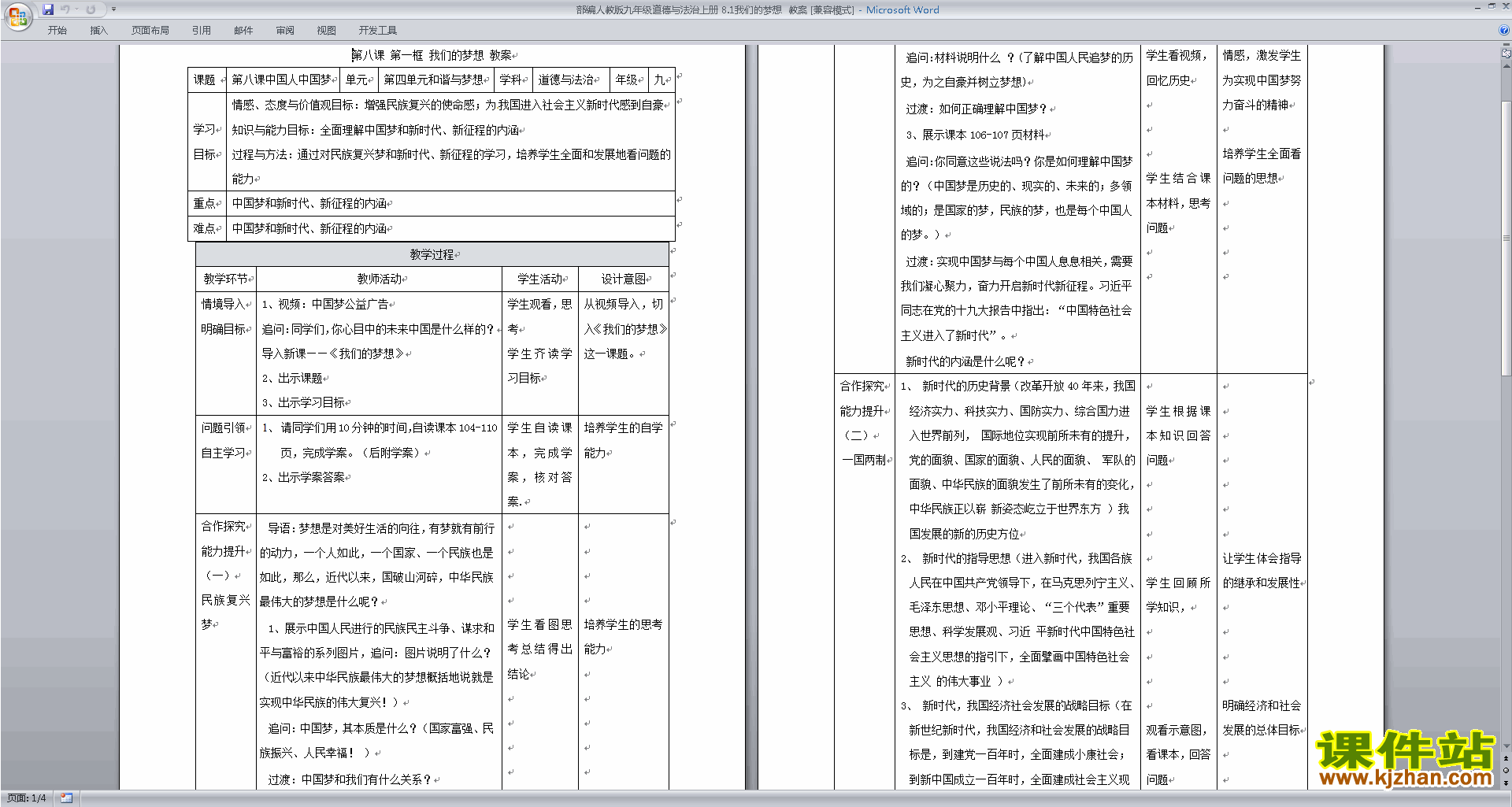This screenshot has height=807, width=1512.
Task: Click the text 3、展示课本 106-107 页材料
Action: coord(976,135)
